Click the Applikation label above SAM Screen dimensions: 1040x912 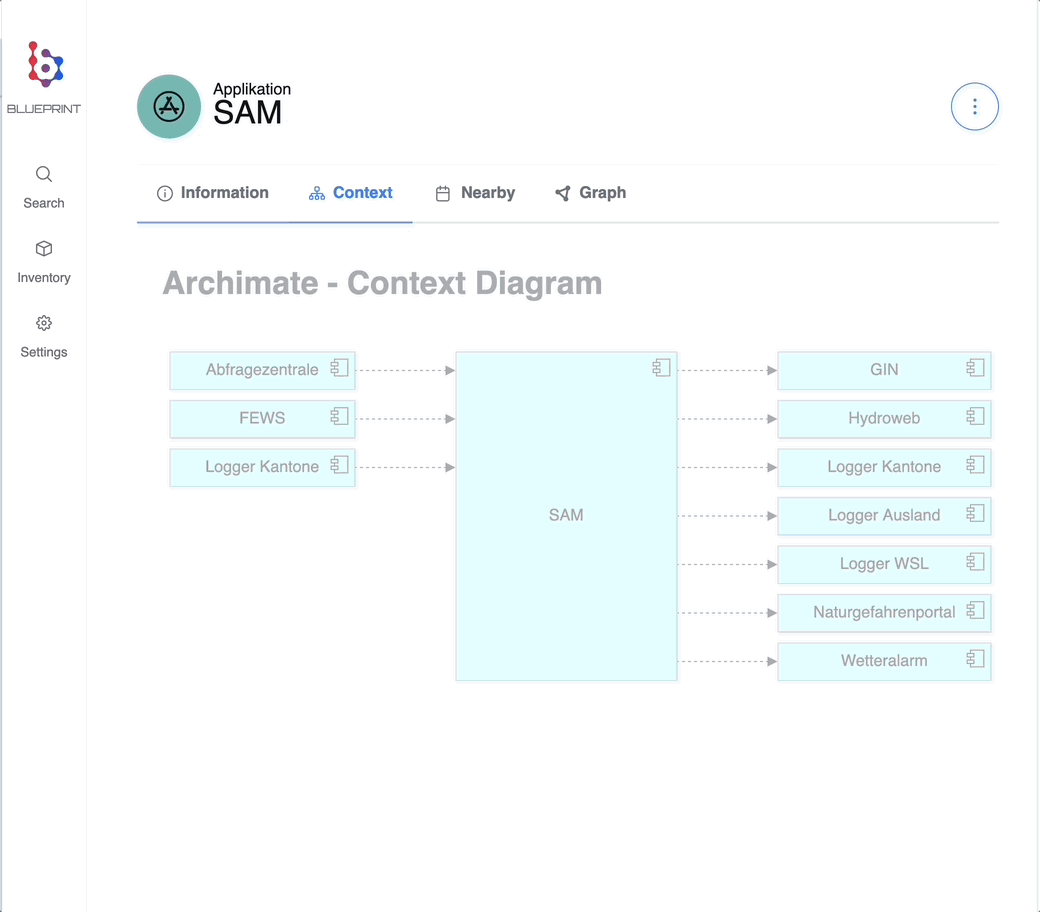[x=252, y=89]
